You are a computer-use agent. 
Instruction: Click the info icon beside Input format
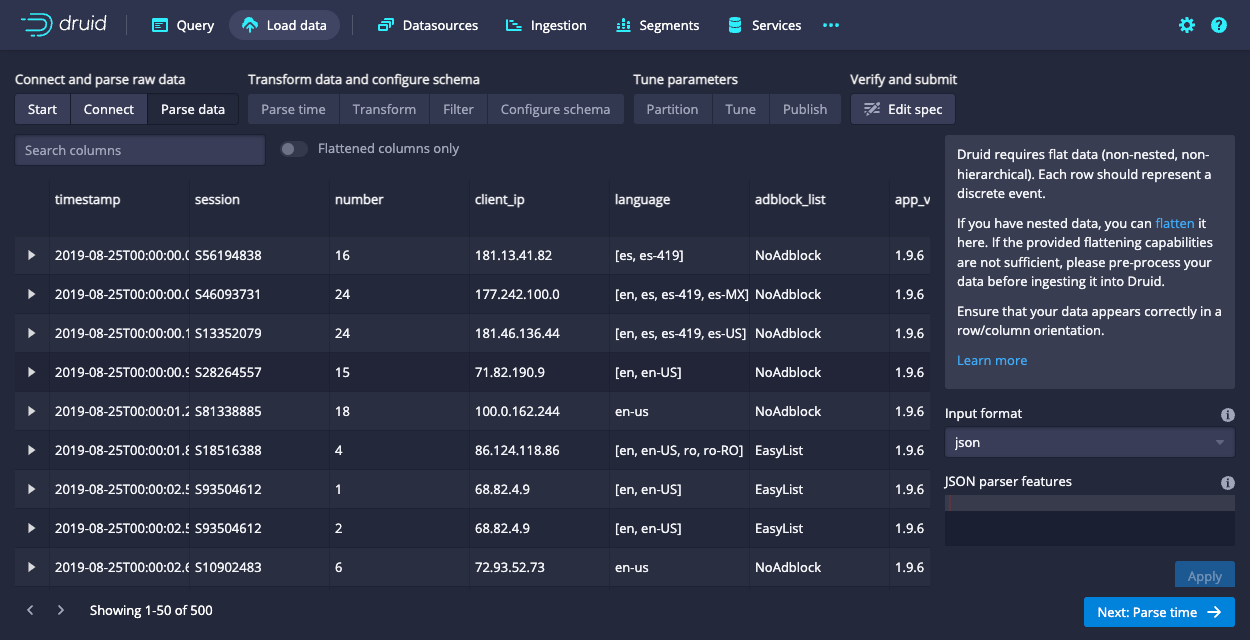tap(1228, 414)
